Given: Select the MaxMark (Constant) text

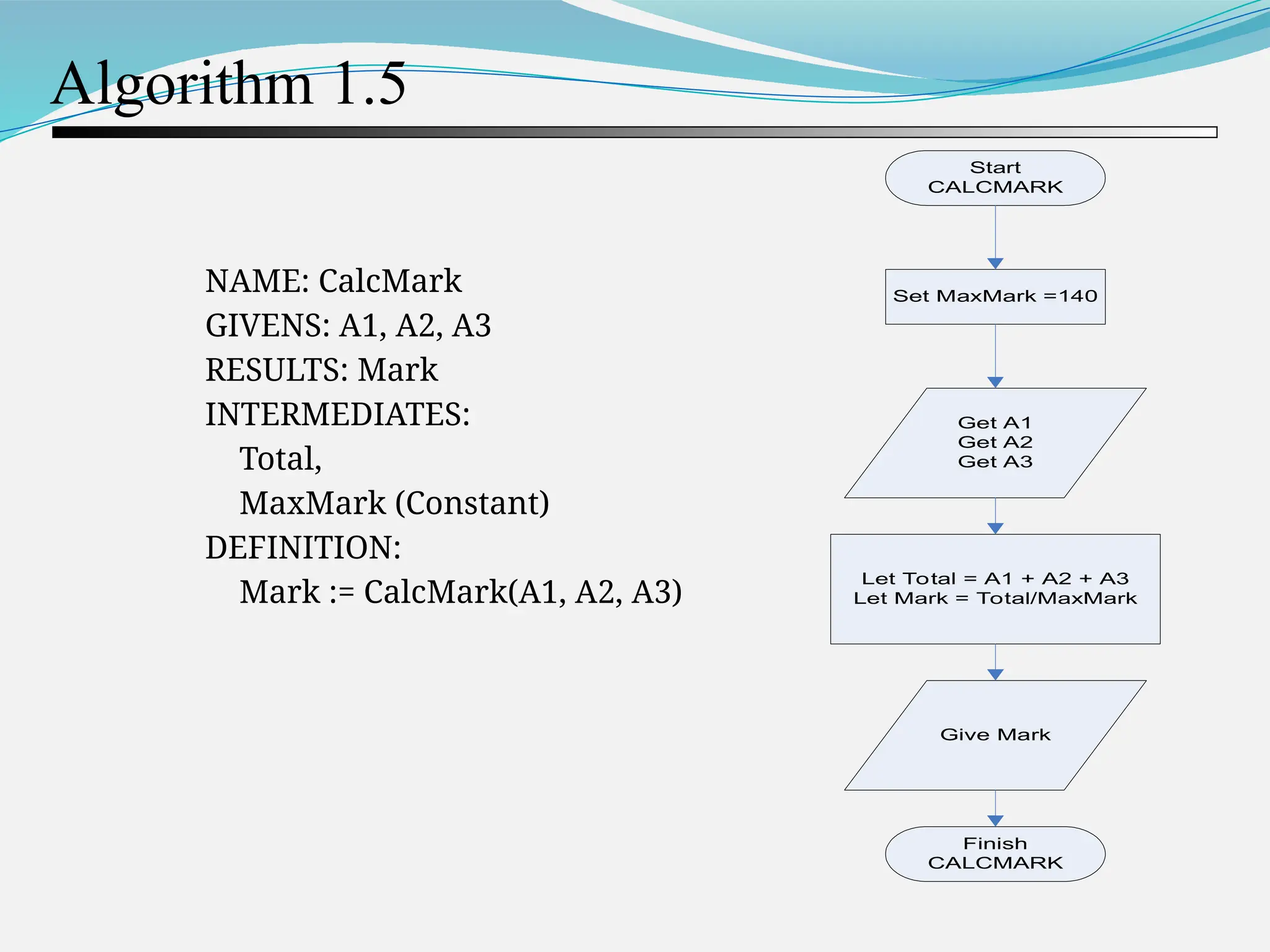Looking at the screenshot, I should tap(394, 503).
